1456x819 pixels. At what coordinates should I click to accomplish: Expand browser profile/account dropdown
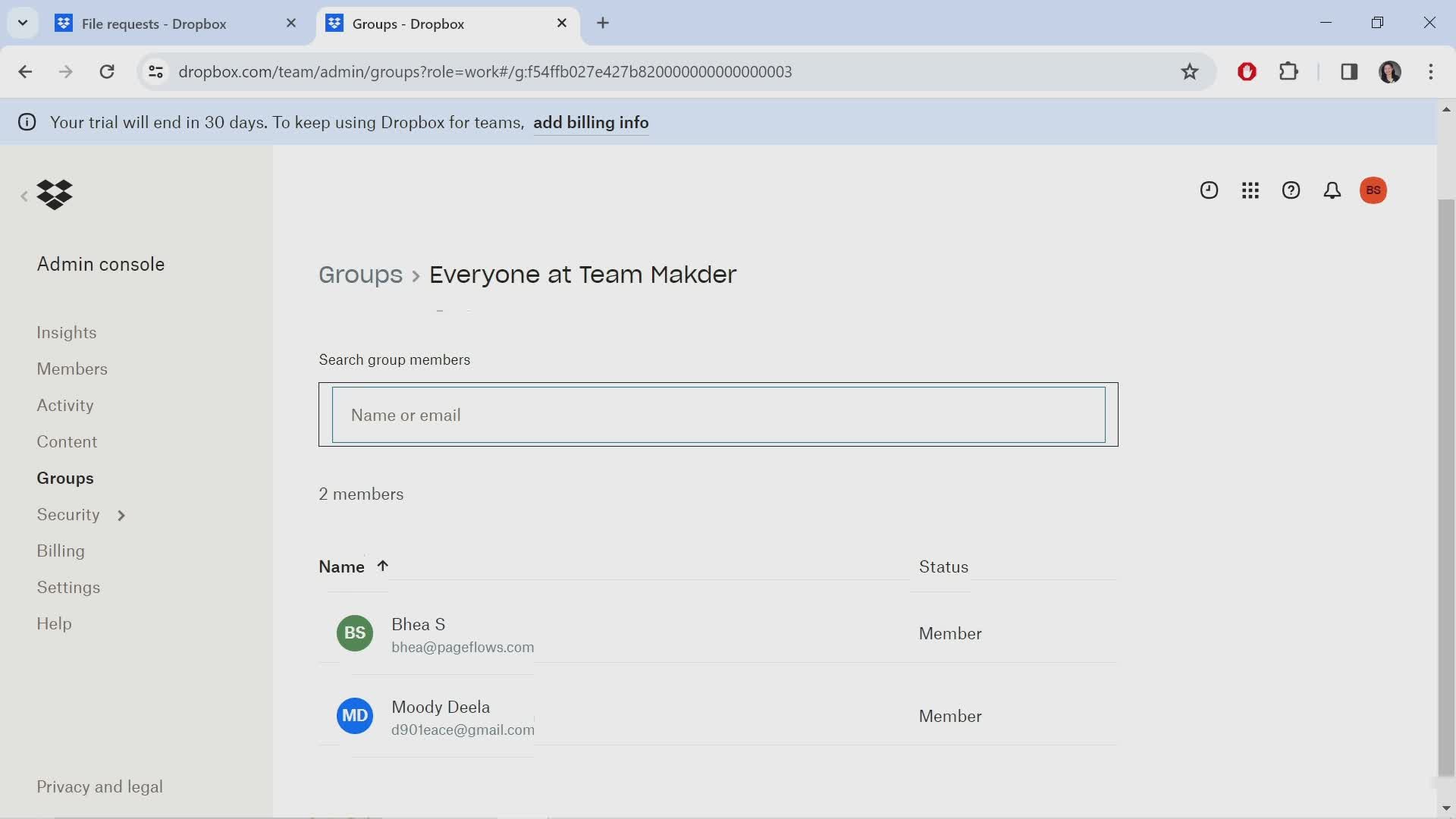[x=1389, y=71]
